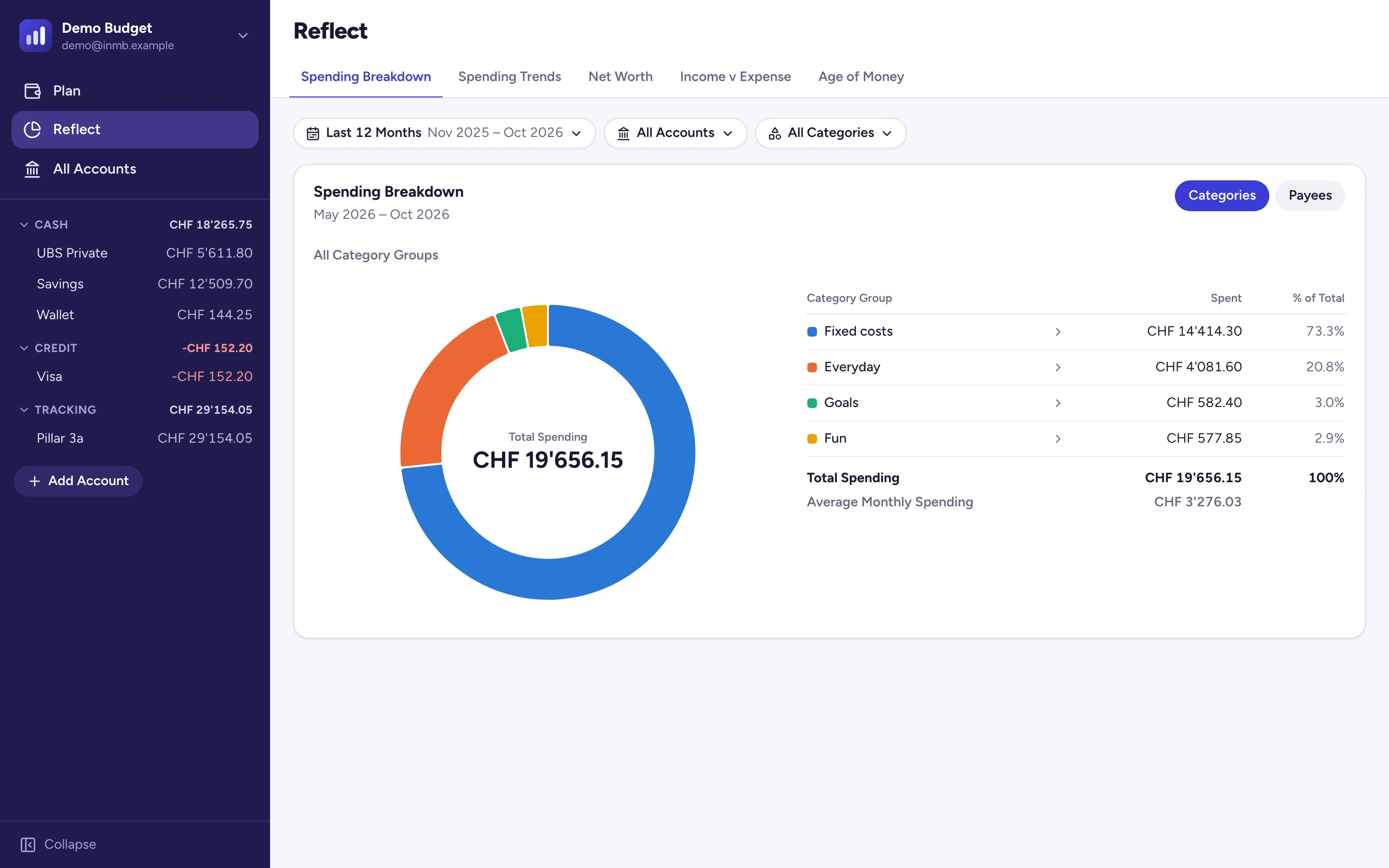Click the calendar icon in date filter
Viewport: 1389px width, 868px height.
click(313, 133)
